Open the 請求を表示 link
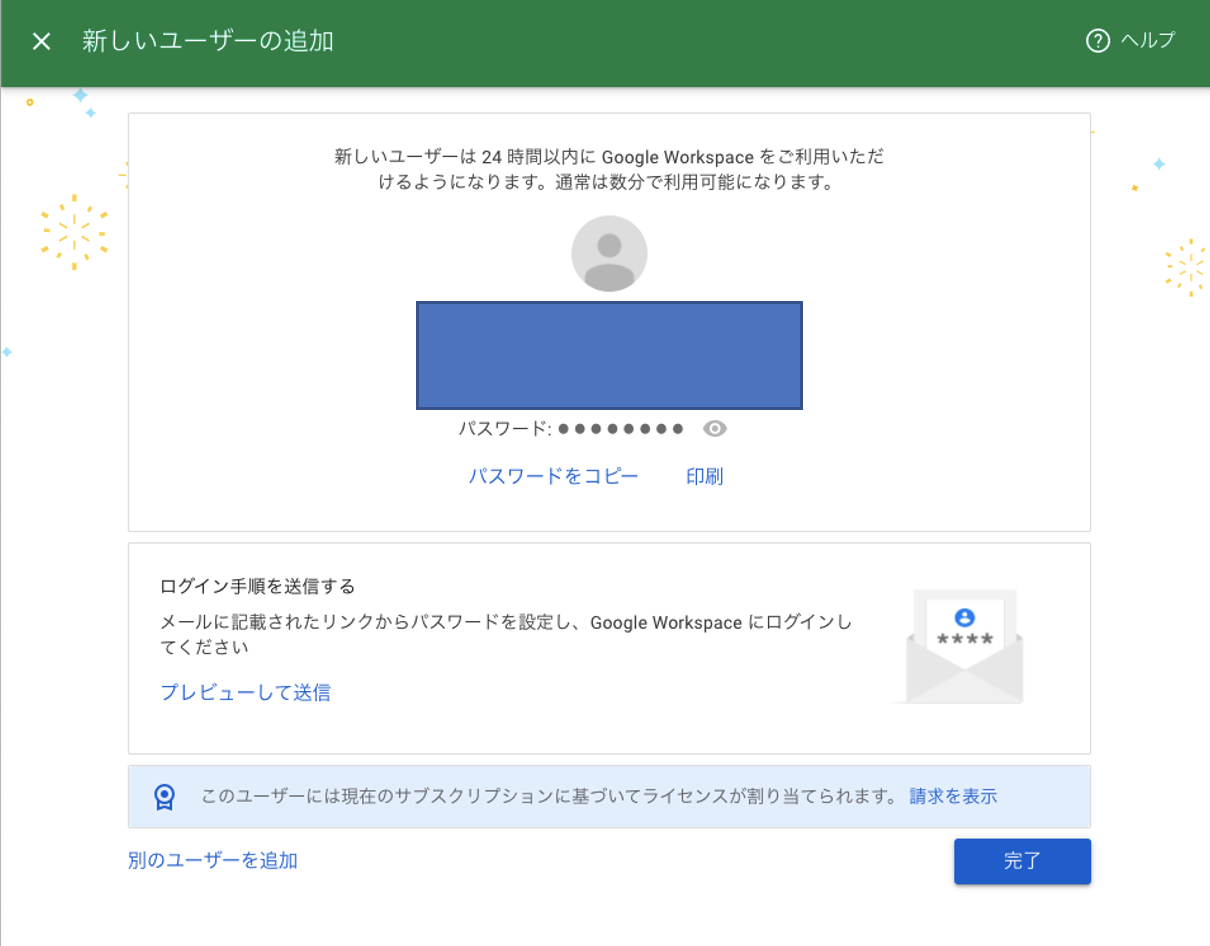Viewport: 1210px width, 946px height. click(952, 796)
